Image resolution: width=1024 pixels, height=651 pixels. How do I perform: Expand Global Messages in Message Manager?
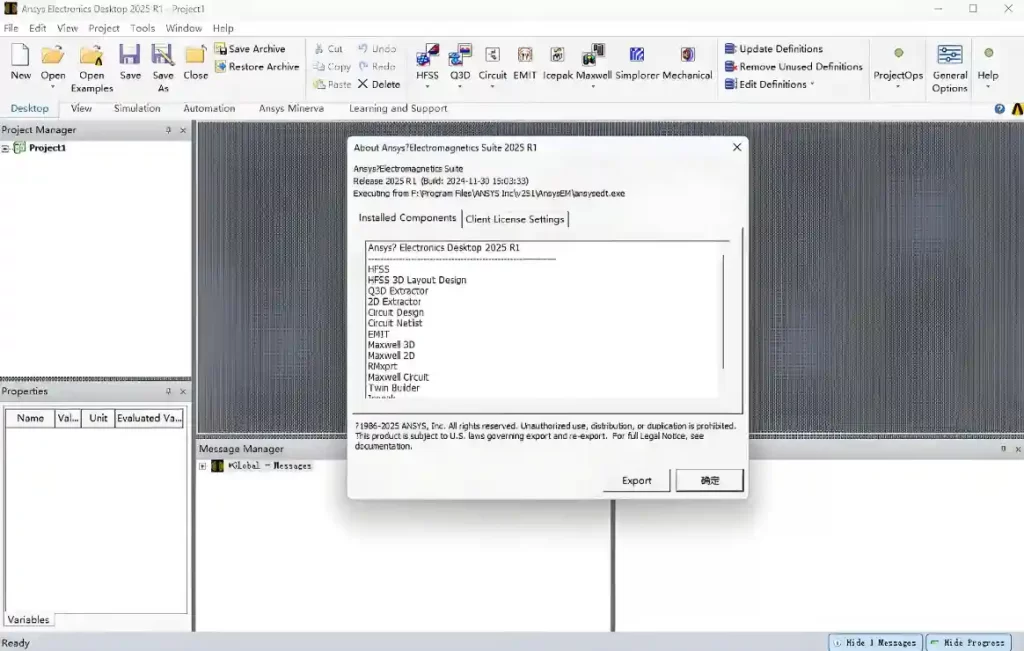[203, 466]
